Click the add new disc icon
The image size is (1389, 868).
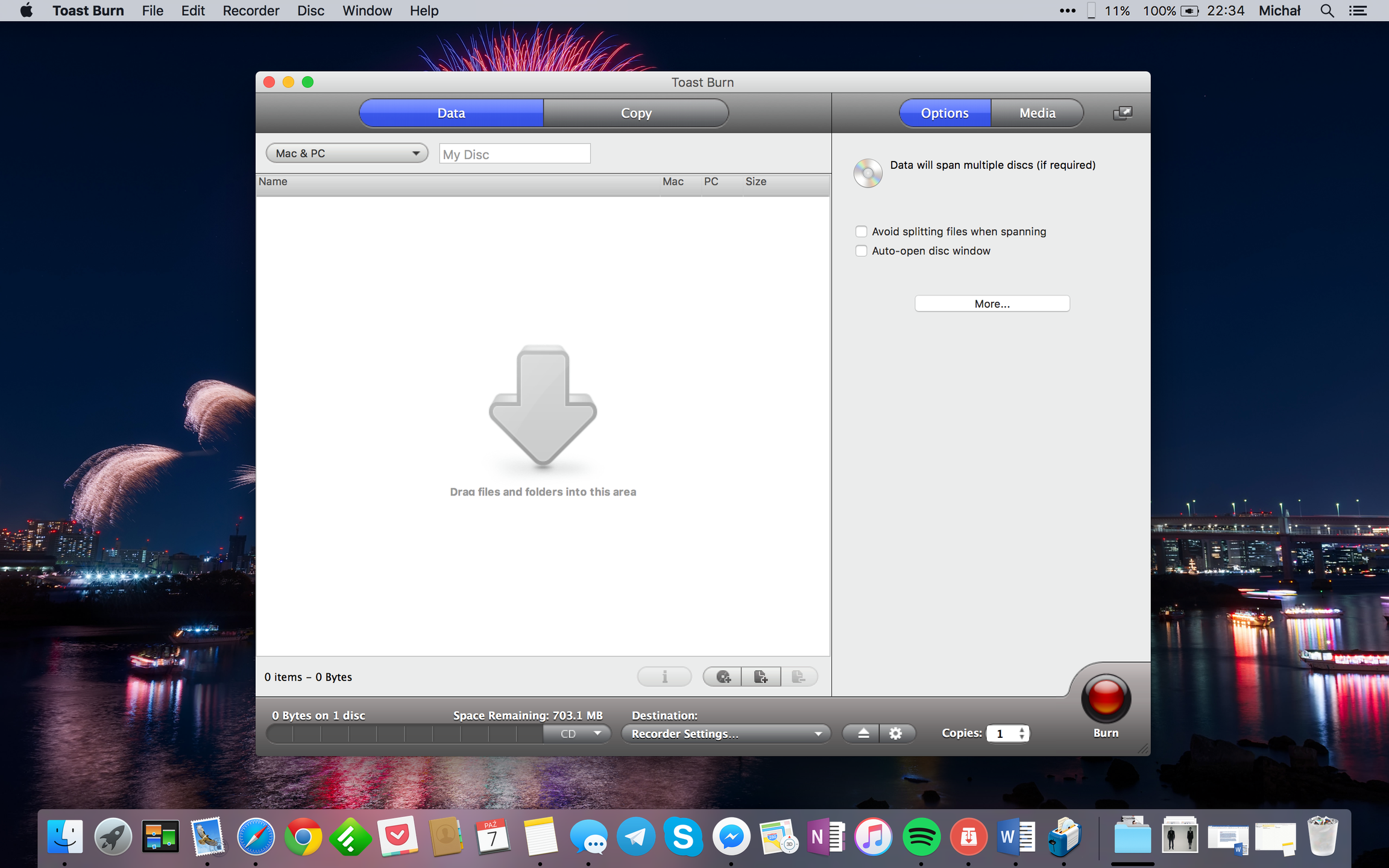pyautogui.click(x=722, y=676)
